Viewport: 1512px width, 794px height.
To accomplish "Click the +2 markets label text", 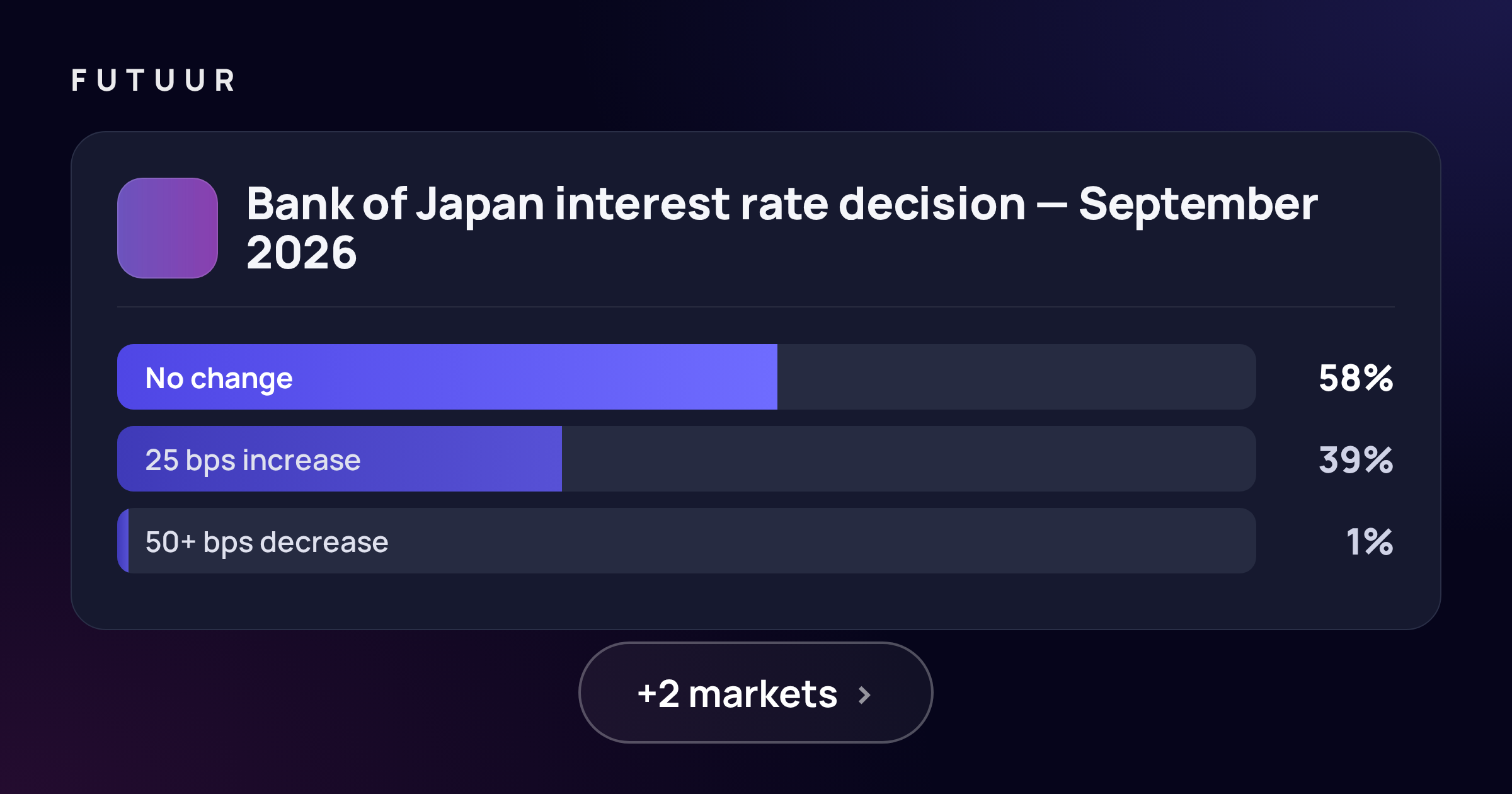I will (x=737, y=694).
